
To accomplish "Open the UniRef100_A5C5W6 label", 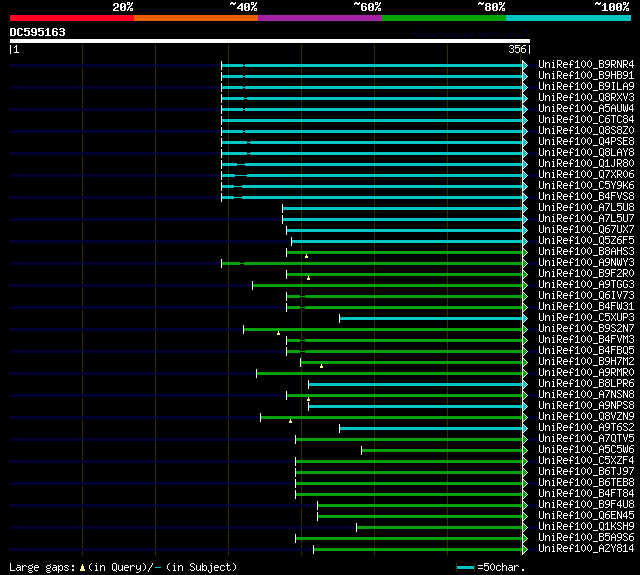I will click(x=586, y=450).
